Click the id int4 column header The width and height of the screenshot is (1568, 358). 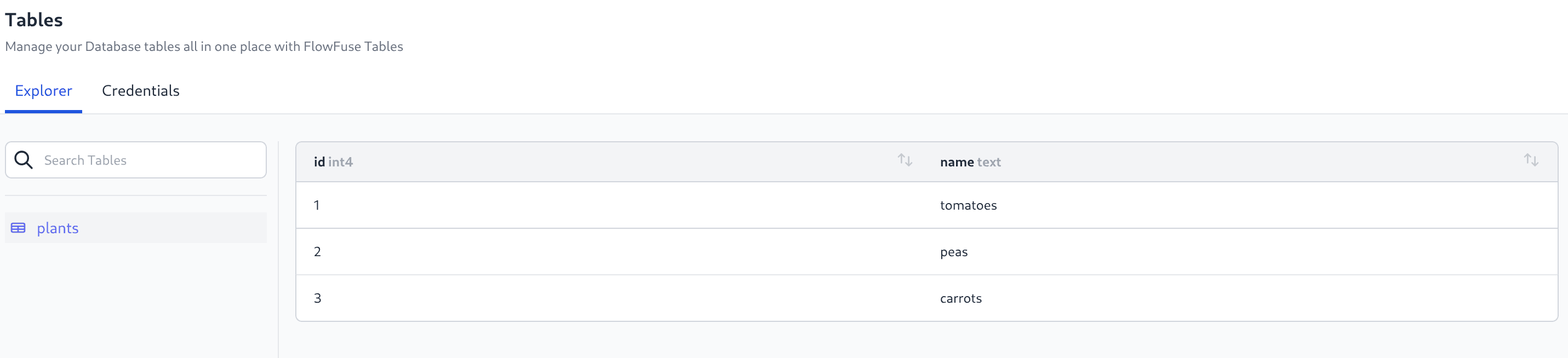click(x=334, y=161)
